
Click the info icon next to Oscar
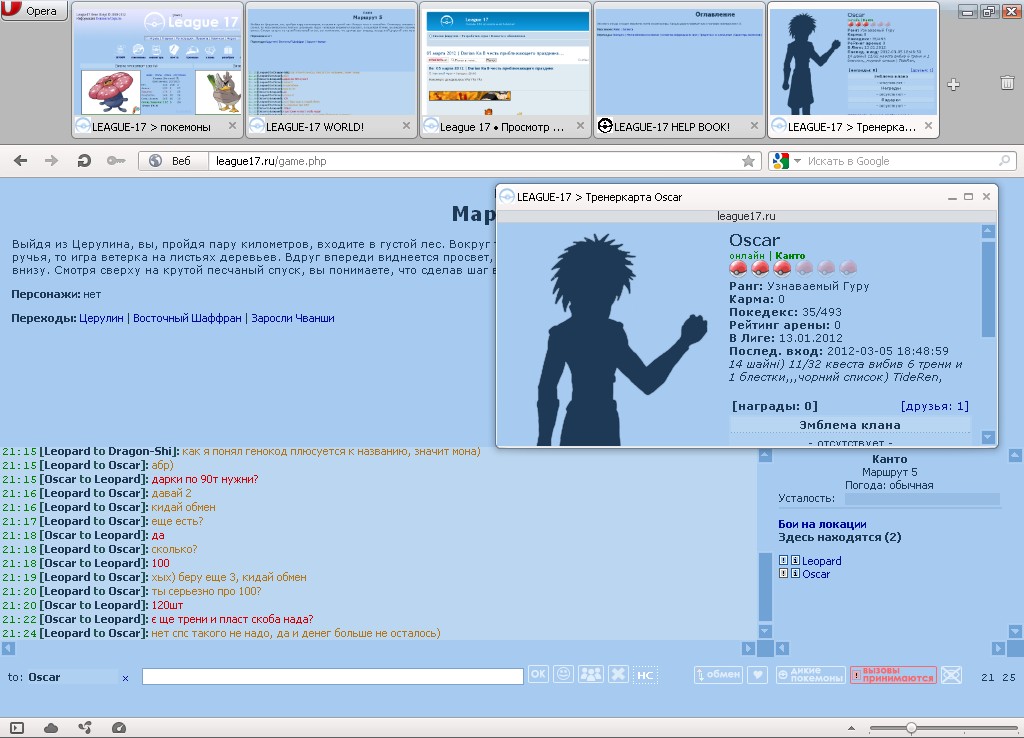click(795, 573)
